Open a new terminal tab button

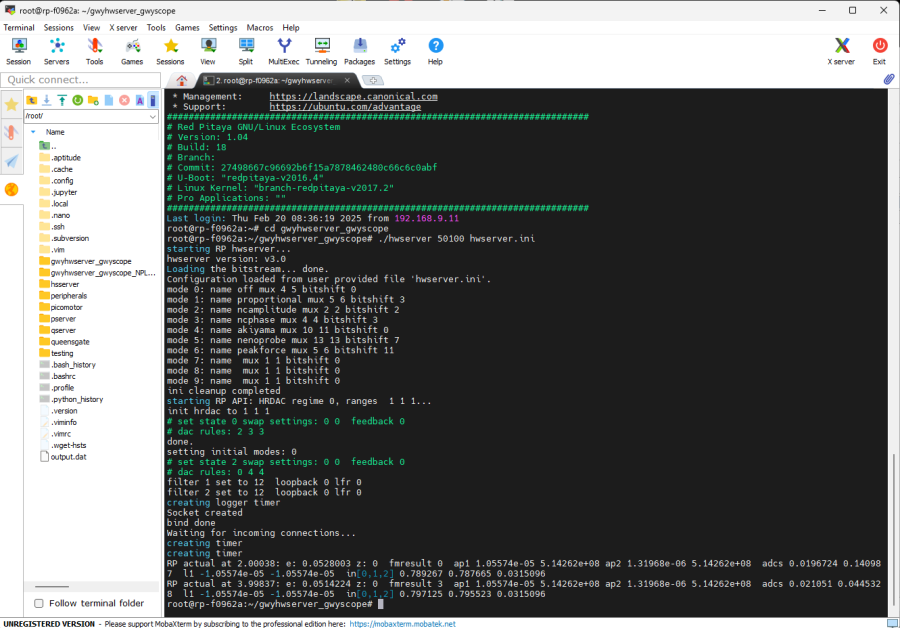tap(372, 80)
